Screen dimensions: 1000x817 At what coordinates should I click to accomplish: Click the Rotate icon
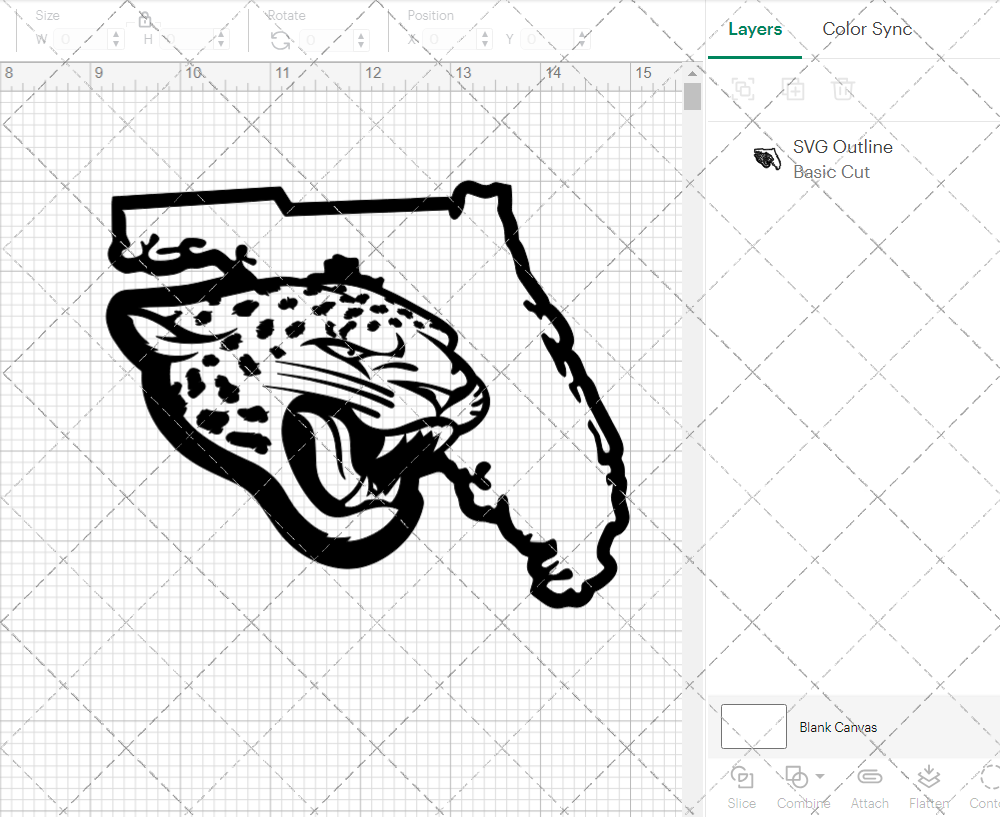[x=281, y=40]
